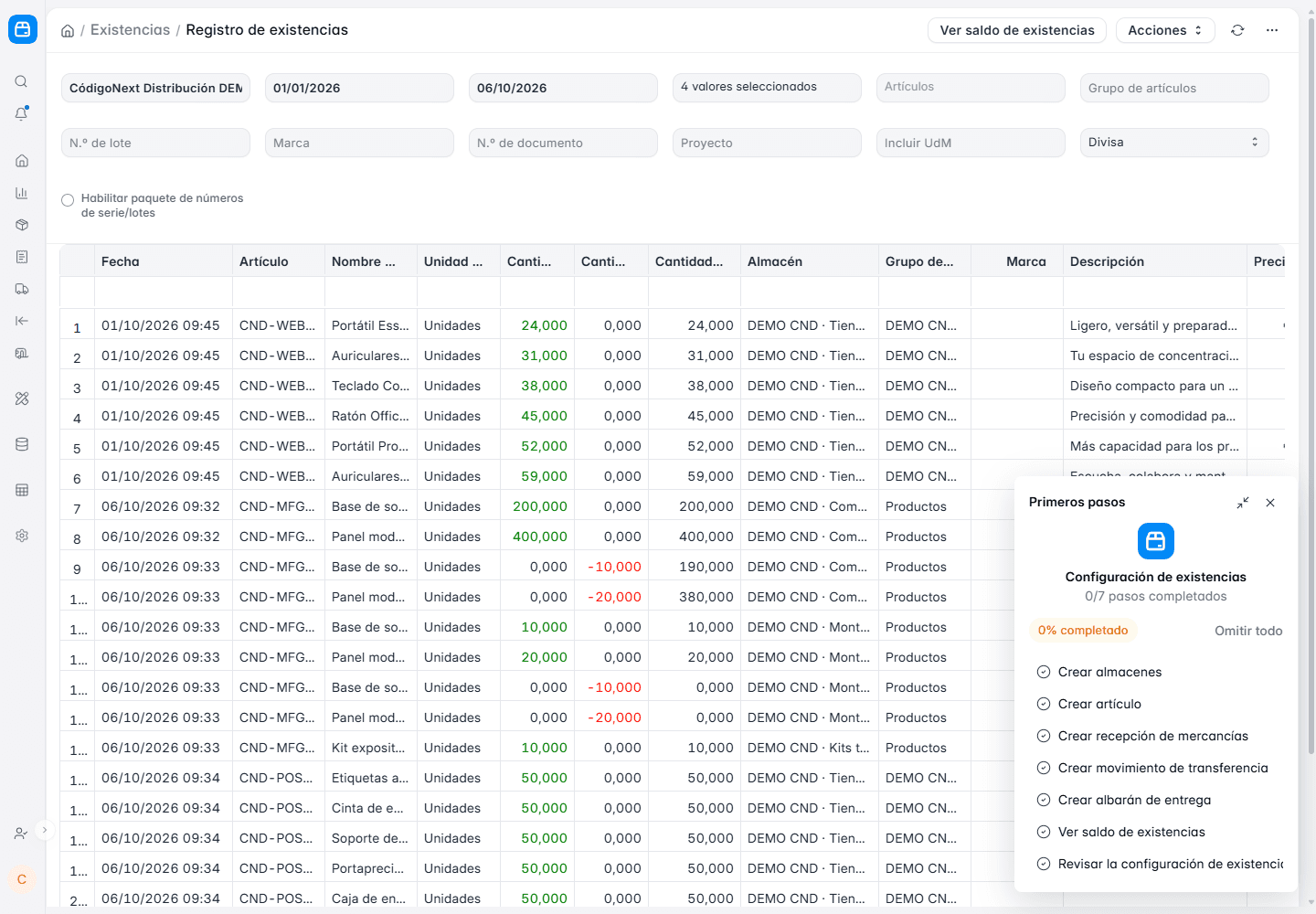Click Ver saldo de existencias button

click(x=1017, y=30)
